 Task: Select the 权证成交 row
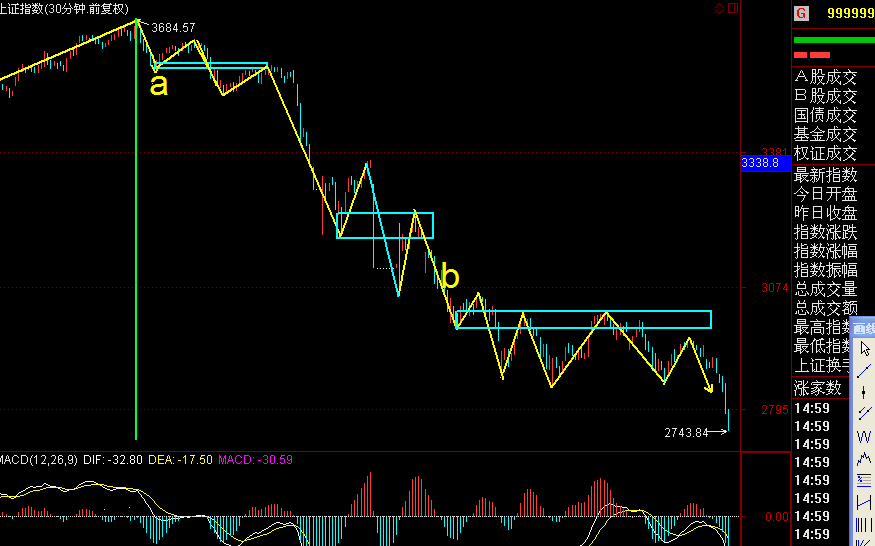click(826, 153)
